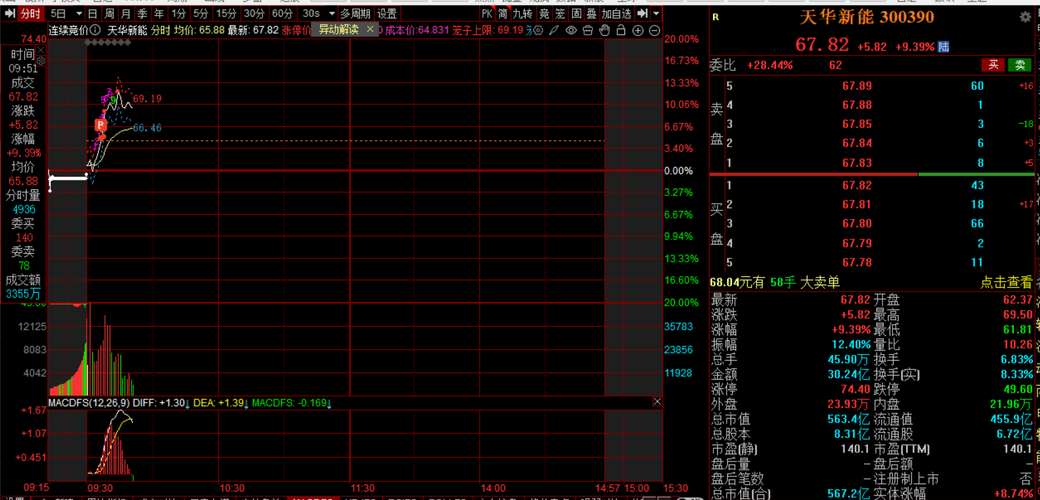Click the 总市值 value 563.4亿
The width and height of the screenshot is (1040, 500).
(x=848, y=419)
